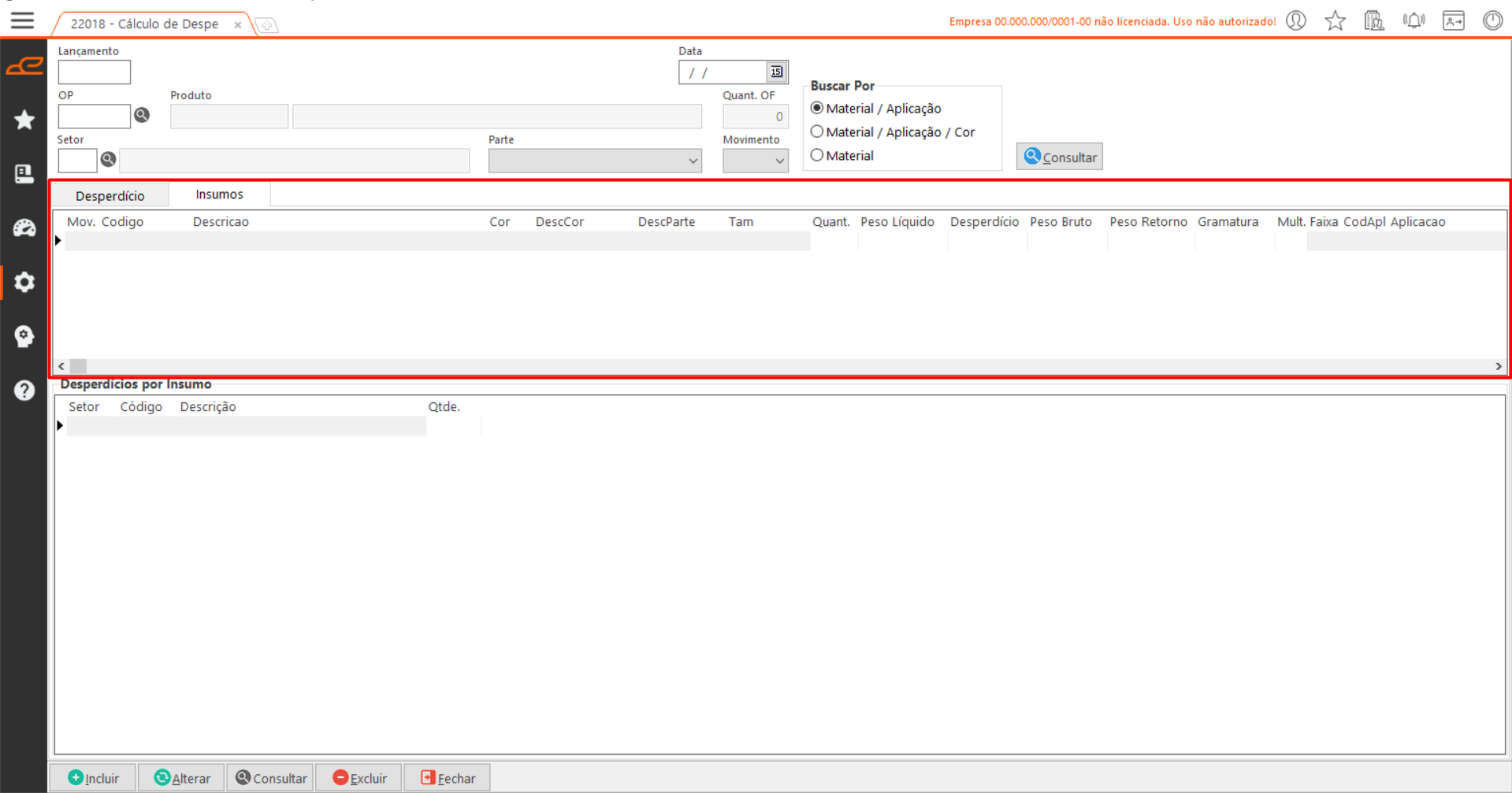This screenshot has width=1512, height=793.
Task: Click the grid's horizontal scrollbar right arrow
Action: (1498, 366)
